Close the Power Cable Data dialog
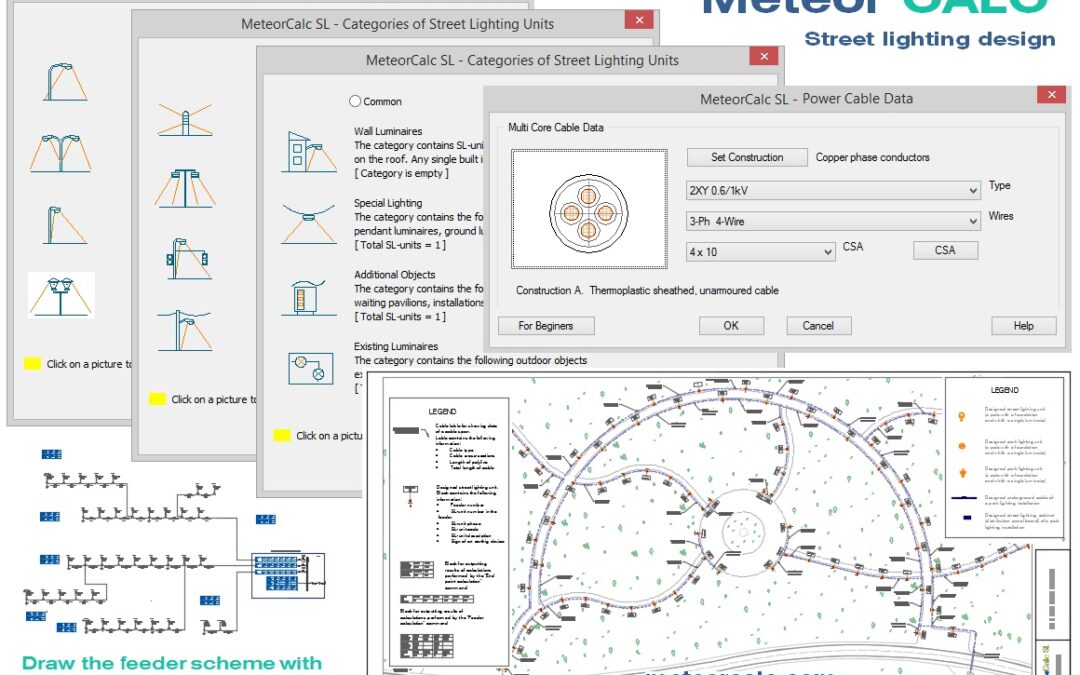Viewport: 1080px width, 675px height. [x=1051, y=95]
